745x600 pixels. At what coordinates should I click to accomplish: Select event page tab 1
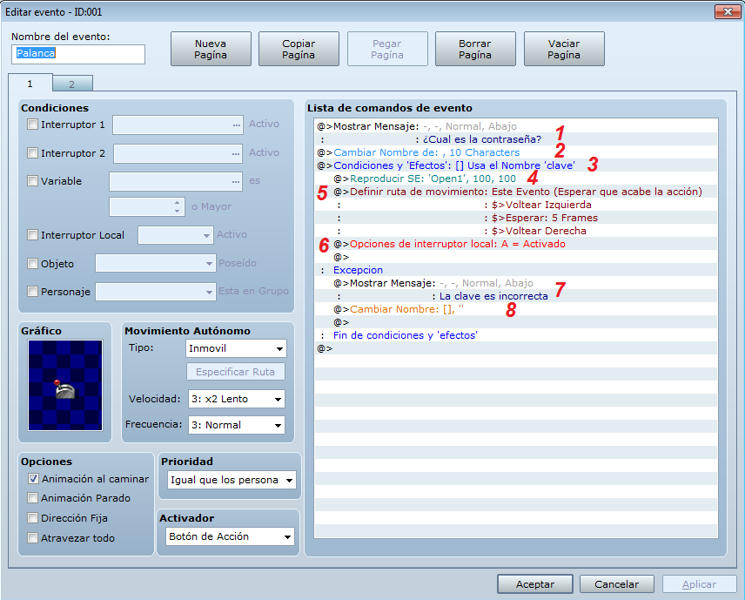pos(30,83)
